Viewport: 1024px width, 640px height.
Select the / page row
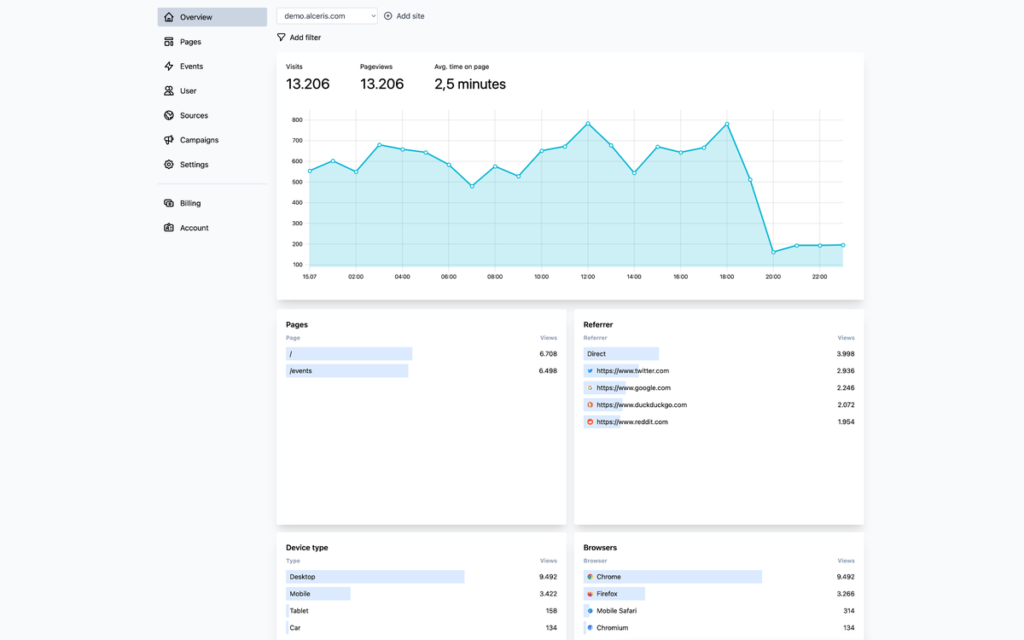[421, 354]
